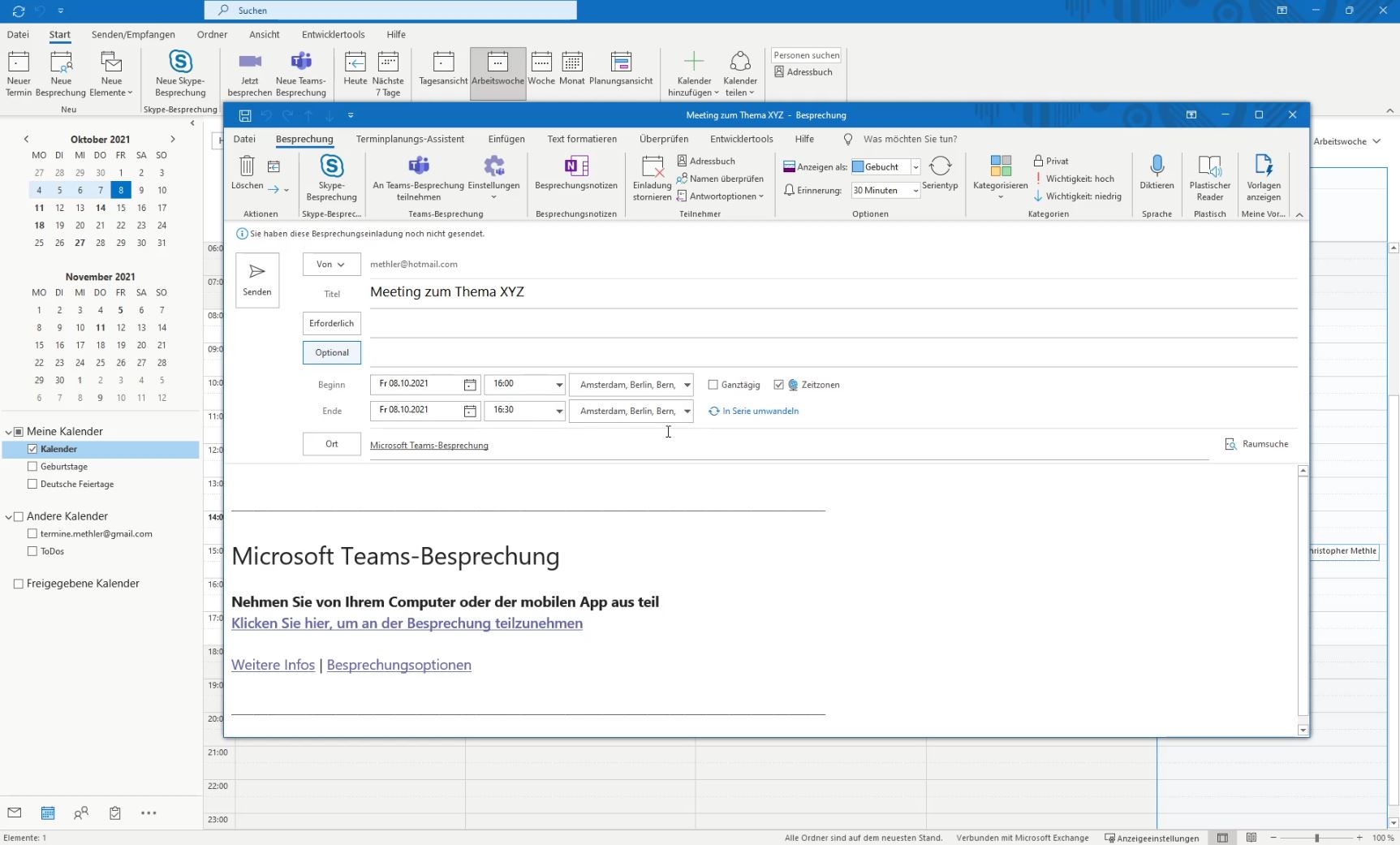
Task: Open Anzeigen als Gebucht dropdown
Action: pos(915,167)
